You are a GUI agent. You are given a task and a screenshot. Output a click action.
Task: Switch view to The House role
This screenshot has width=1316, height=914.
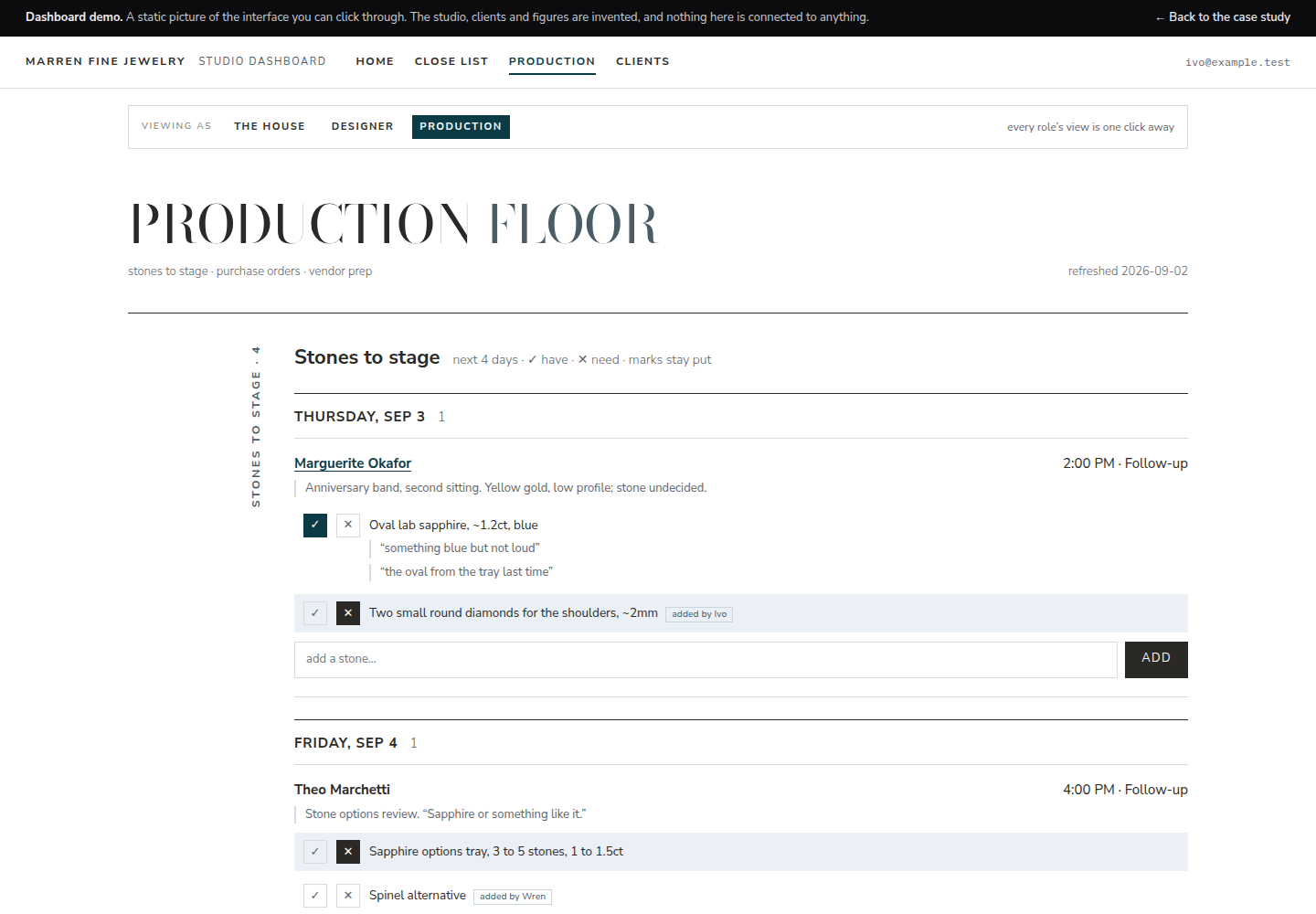click(x=270, y=126)
